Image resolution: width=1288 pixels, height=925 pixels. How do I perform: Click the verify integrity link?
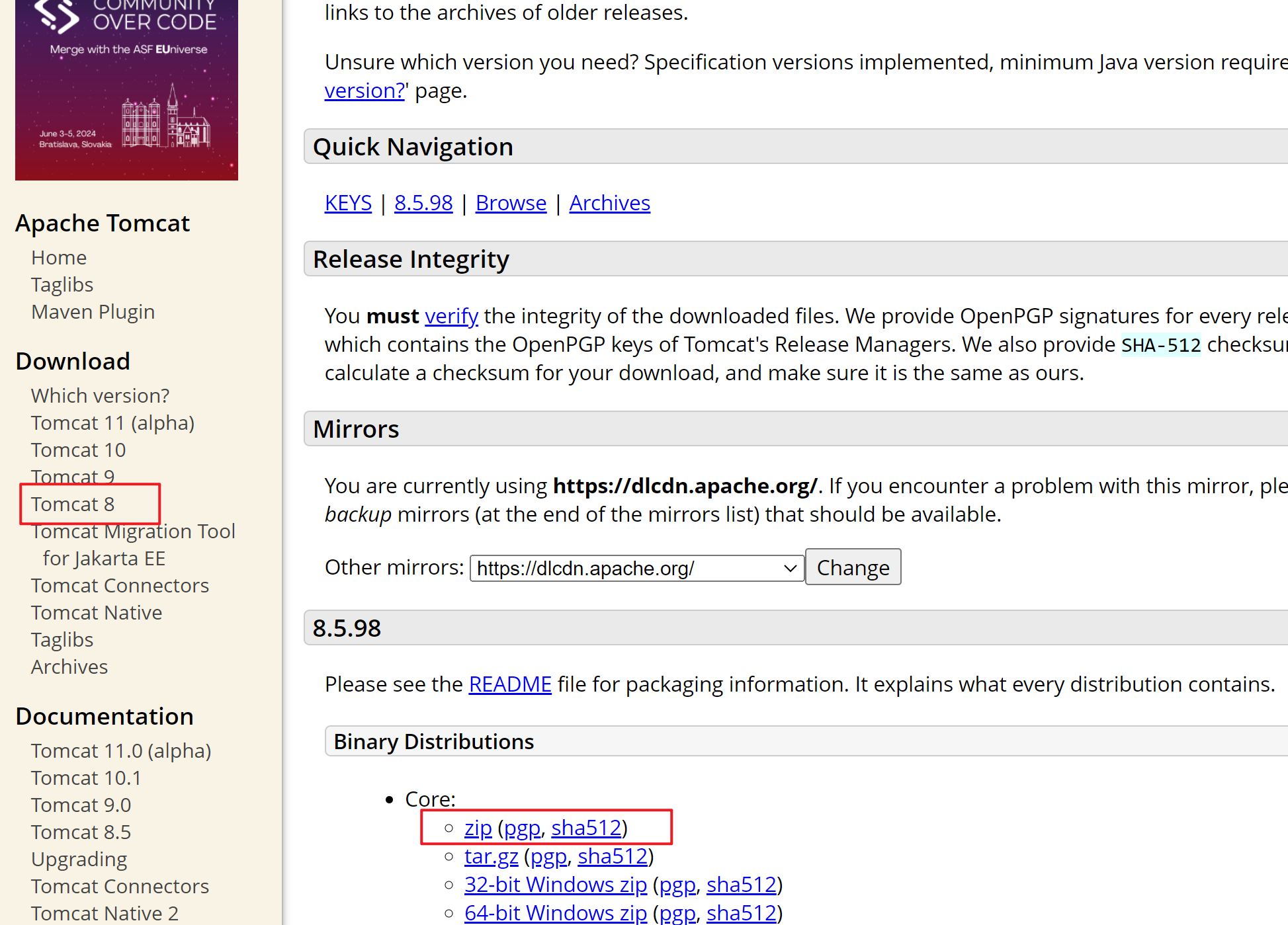click(x=451, y=316)
